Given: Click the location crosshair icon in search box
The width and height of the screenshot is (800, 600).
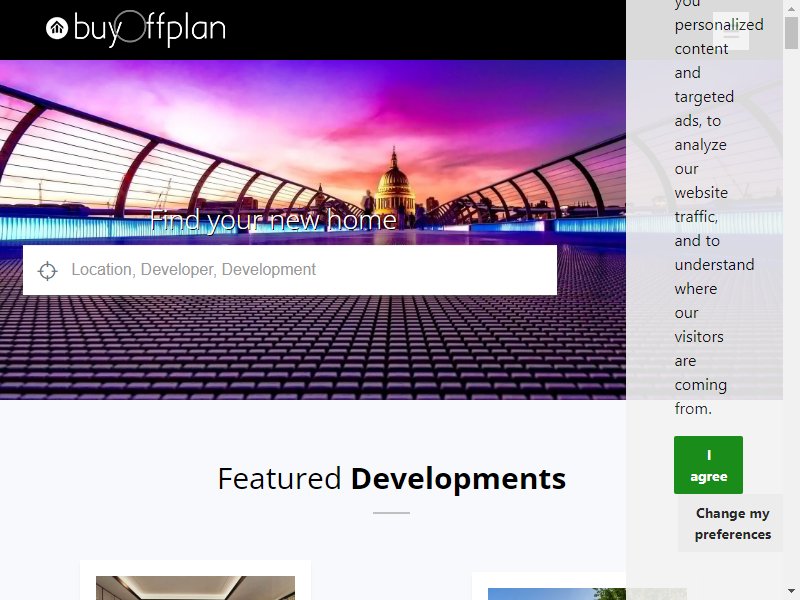Looking at the screenshot, I should 47,271.
